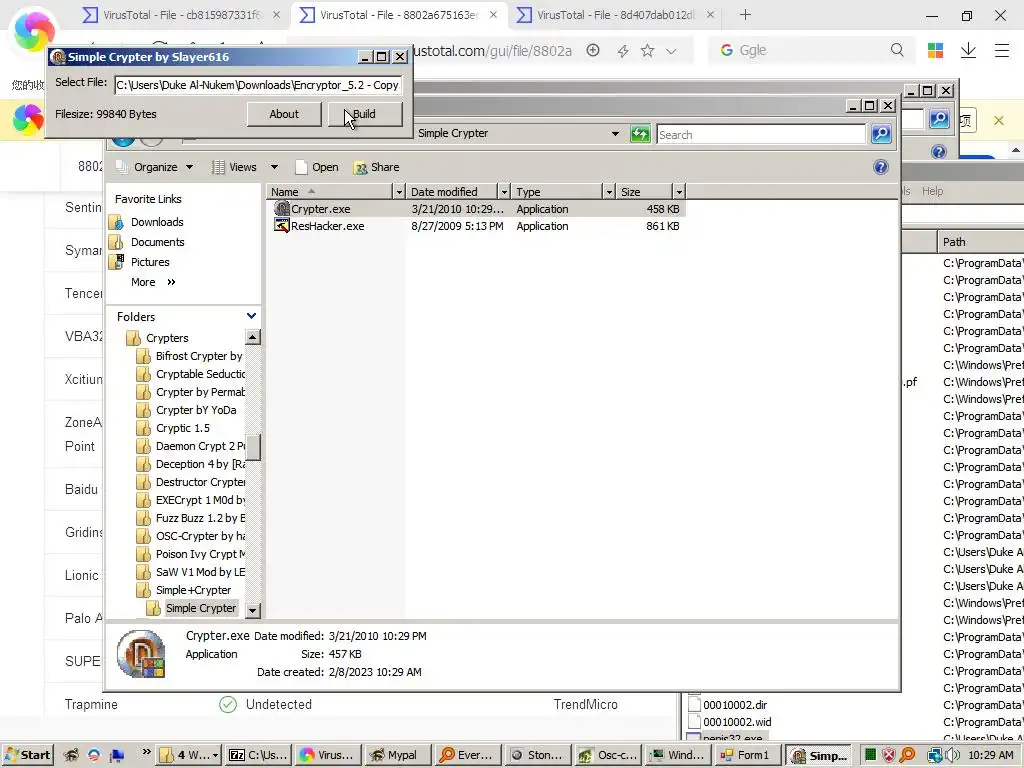The width and height of the screenshot is (1024, 768).
Task: Open the About dialog in Simple Crypter
Action: [x=284, y=114]
